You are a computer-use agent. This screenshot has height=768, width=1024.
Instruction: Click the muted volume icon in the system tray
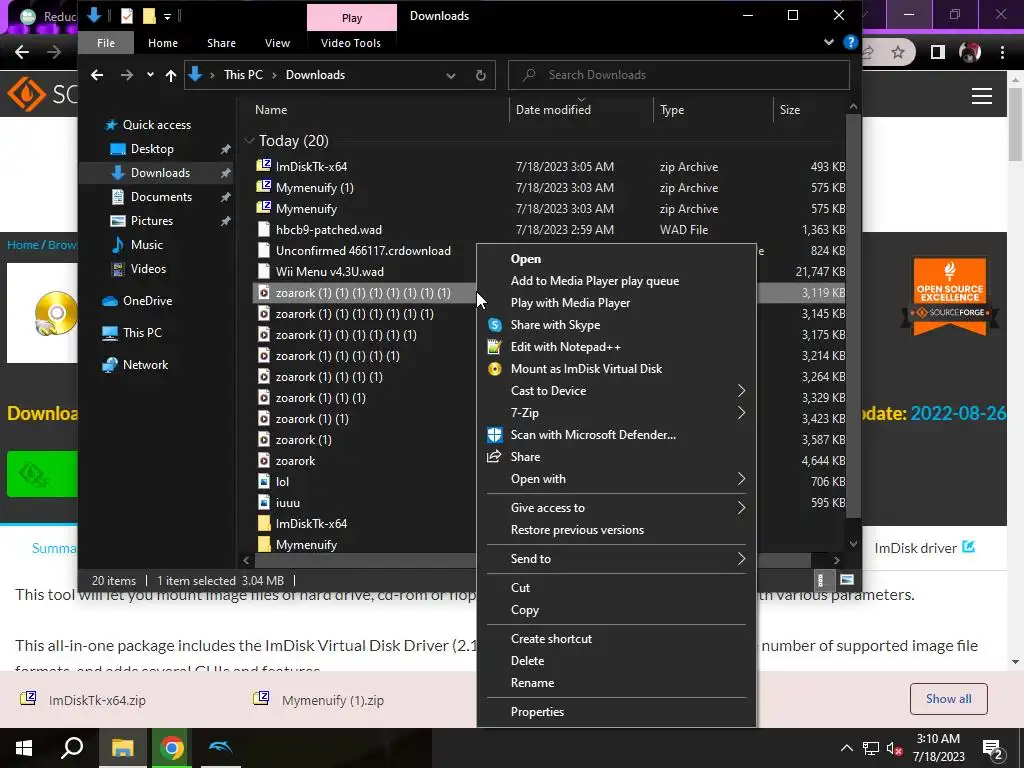(x=895, y=749)
